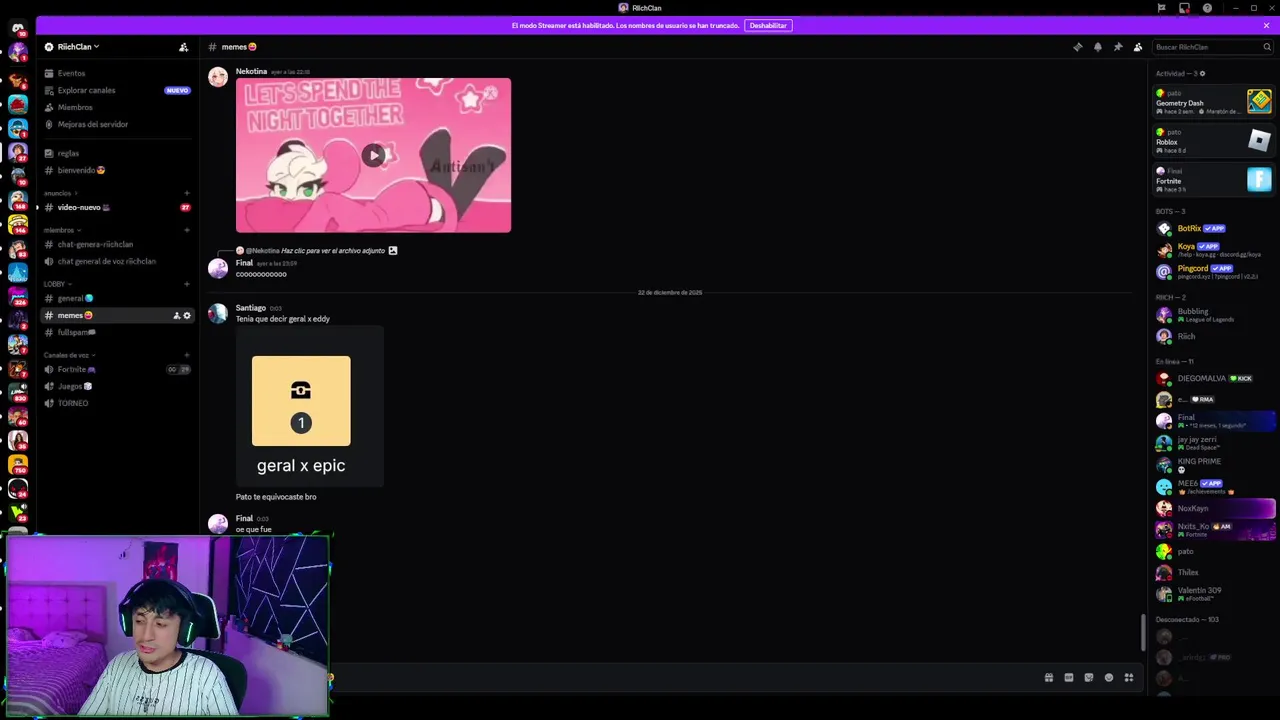Show pinned messages pin icon
The height and width of the screenshot is (720, 1280).
click(x=1117, y=47)
